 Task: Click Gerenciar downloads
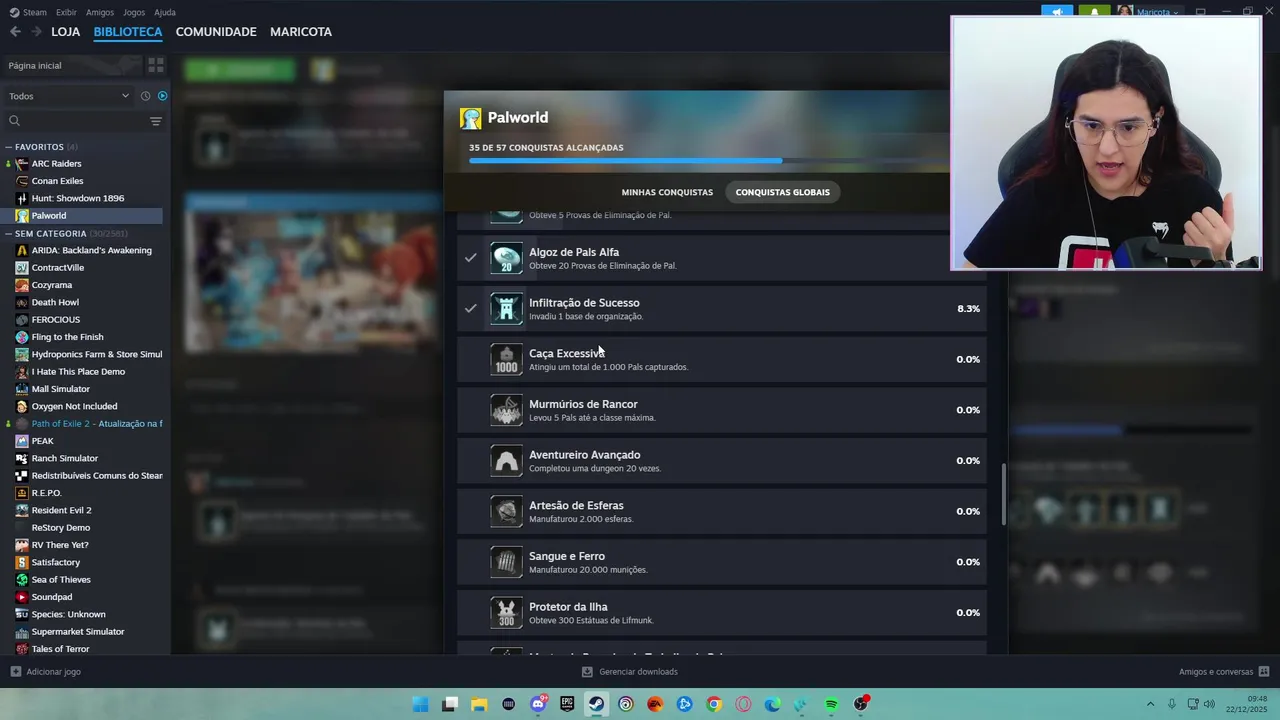pyautogui.click(x=630, y=672)
